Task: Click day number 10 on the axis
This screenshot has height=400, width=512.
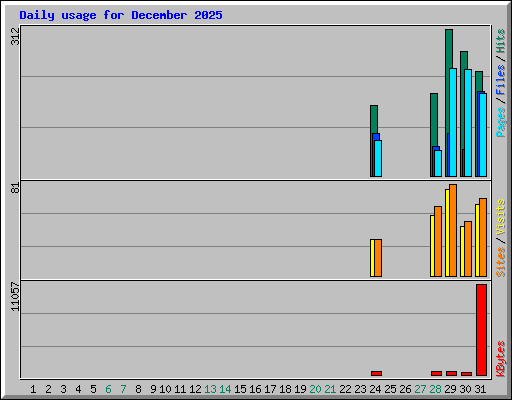Action: tap(165, 389)
